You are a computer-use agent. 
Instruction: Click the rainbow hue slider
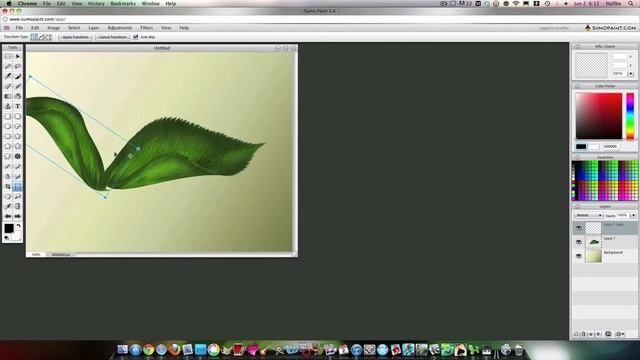pyautogui.click(x=630, y=116)
